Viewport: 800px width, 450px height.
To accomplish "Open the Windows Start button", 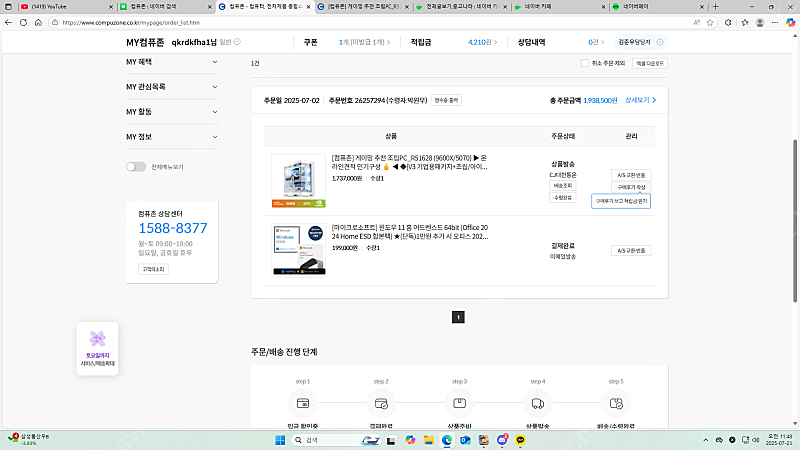I will (x=280, y=440).
